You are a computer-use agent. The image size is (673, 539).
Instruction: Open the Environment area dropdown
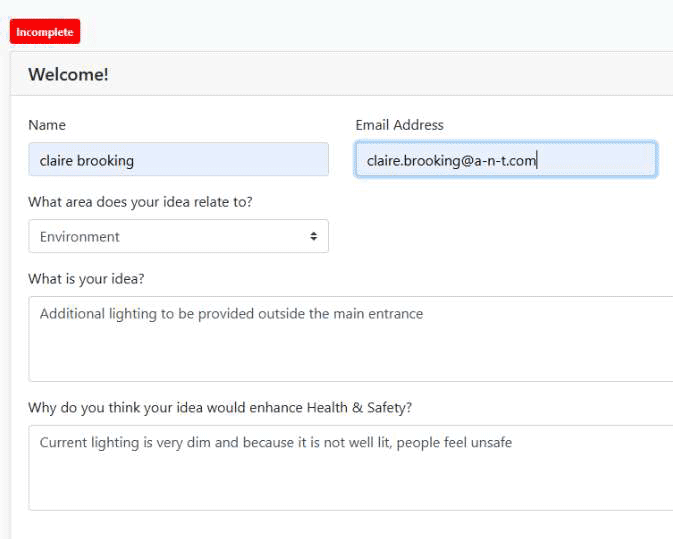(178, 237)
